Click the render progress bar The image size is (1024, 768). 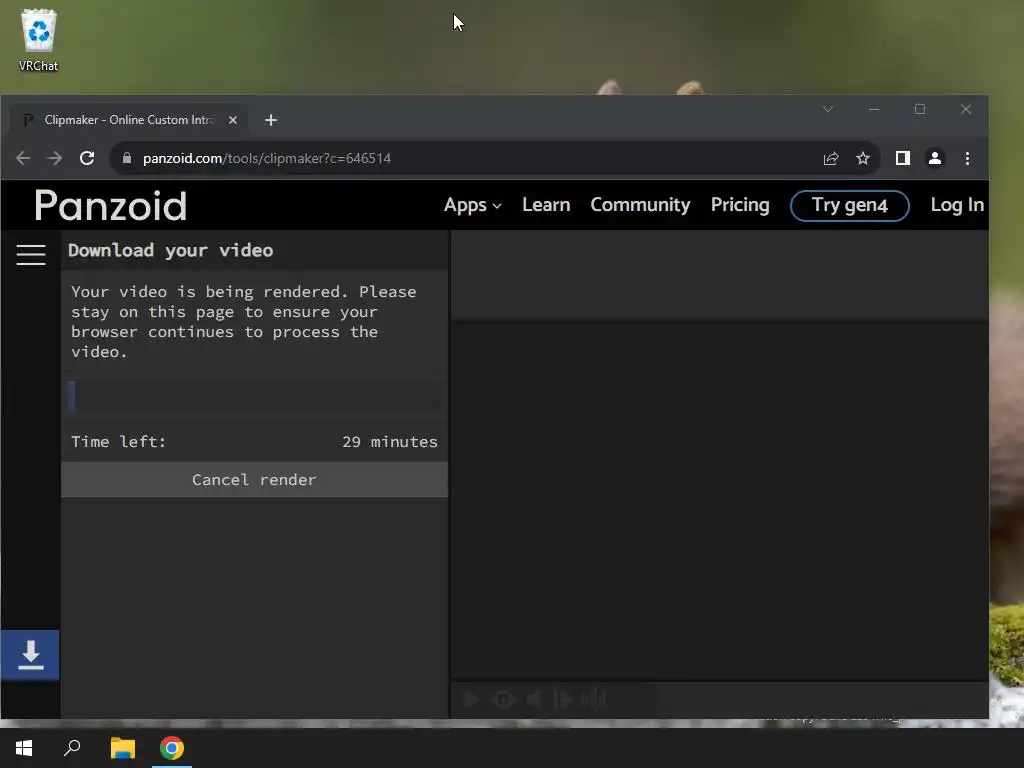[x=254, y=396]
